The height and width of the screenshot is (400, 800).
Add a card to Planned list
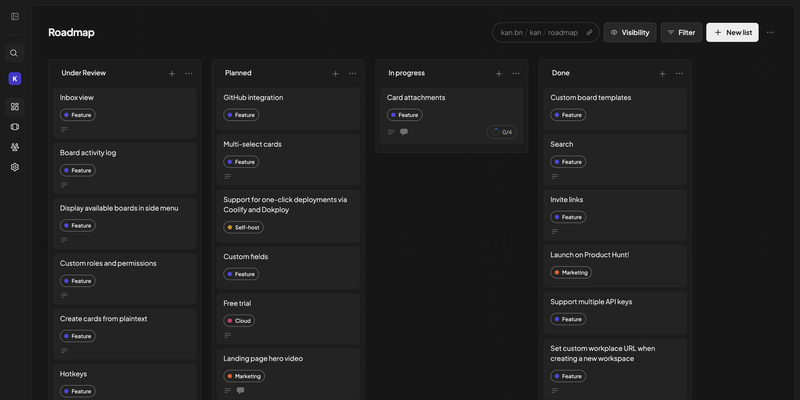tap(335, 73)
